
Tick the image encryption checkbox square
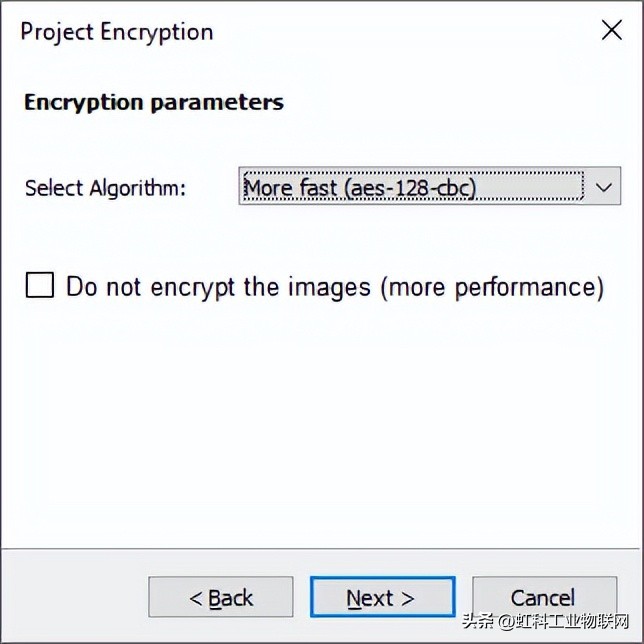pos(40,287)
